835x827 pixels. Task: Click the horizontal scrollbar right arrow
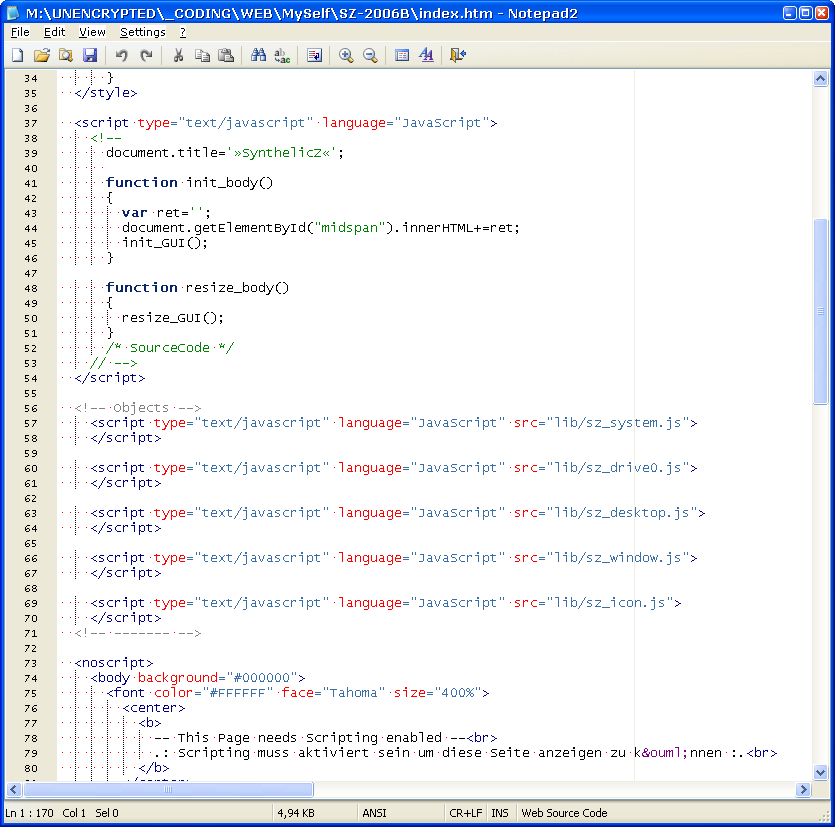pos(803,789)
